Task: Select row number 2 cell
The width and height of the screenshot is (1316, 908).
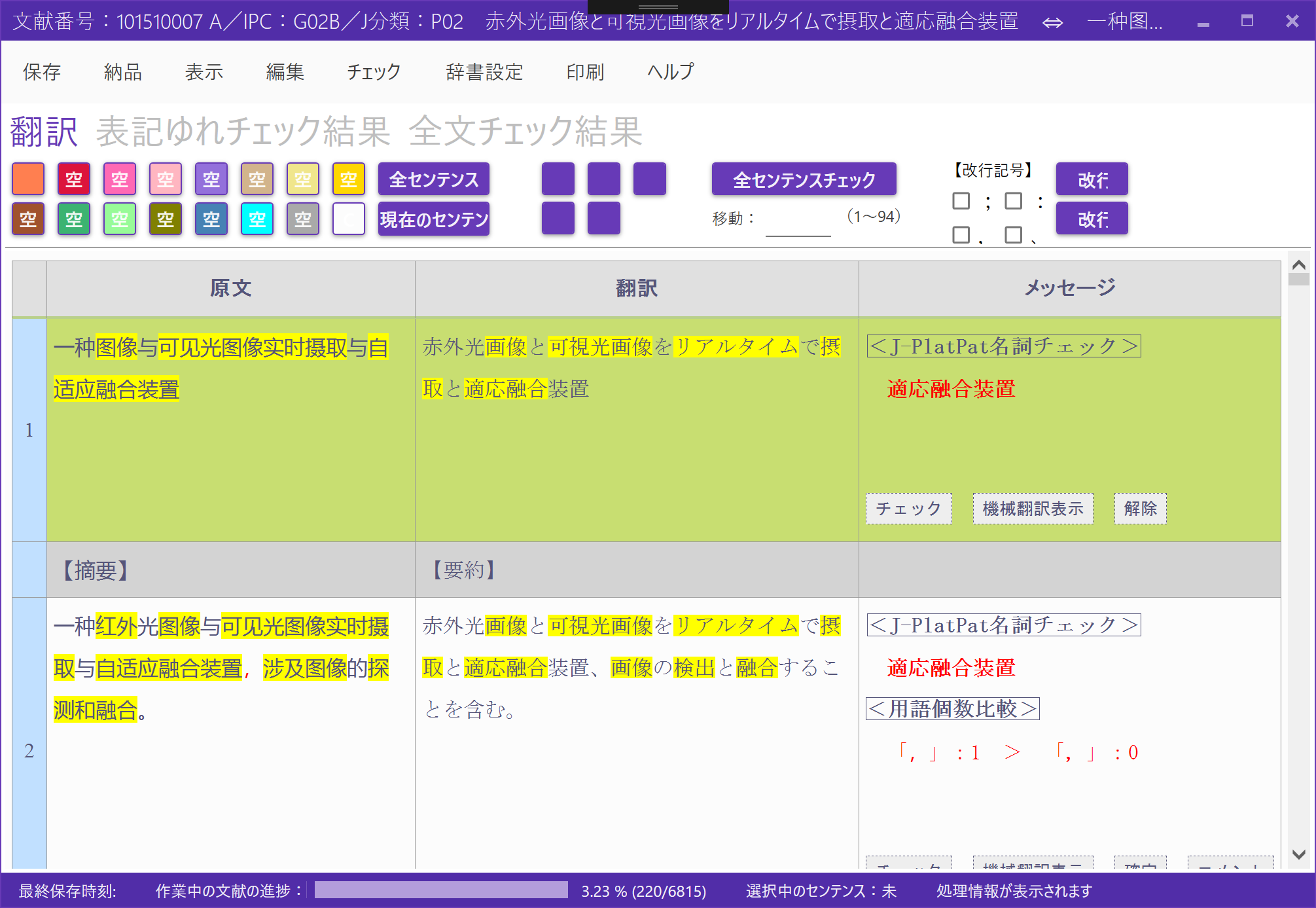Action: (x=29, y=733)
